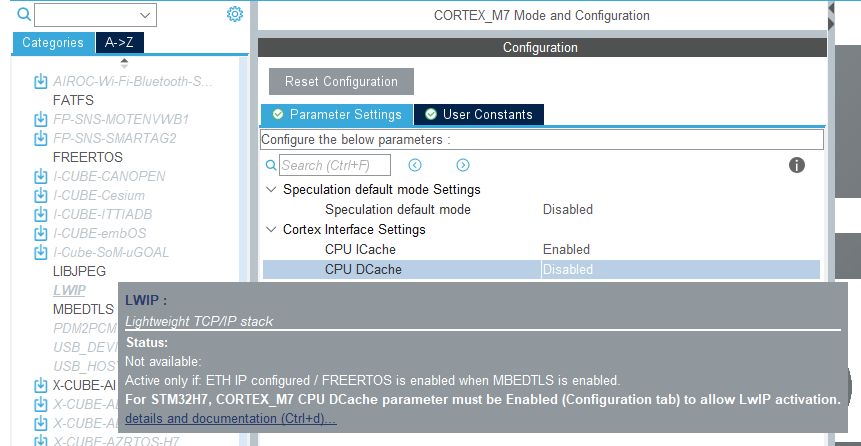
Task: Select AIROC-Wi-Fi-Bluetooth-S... middleware entry
Action: point(132,82)
